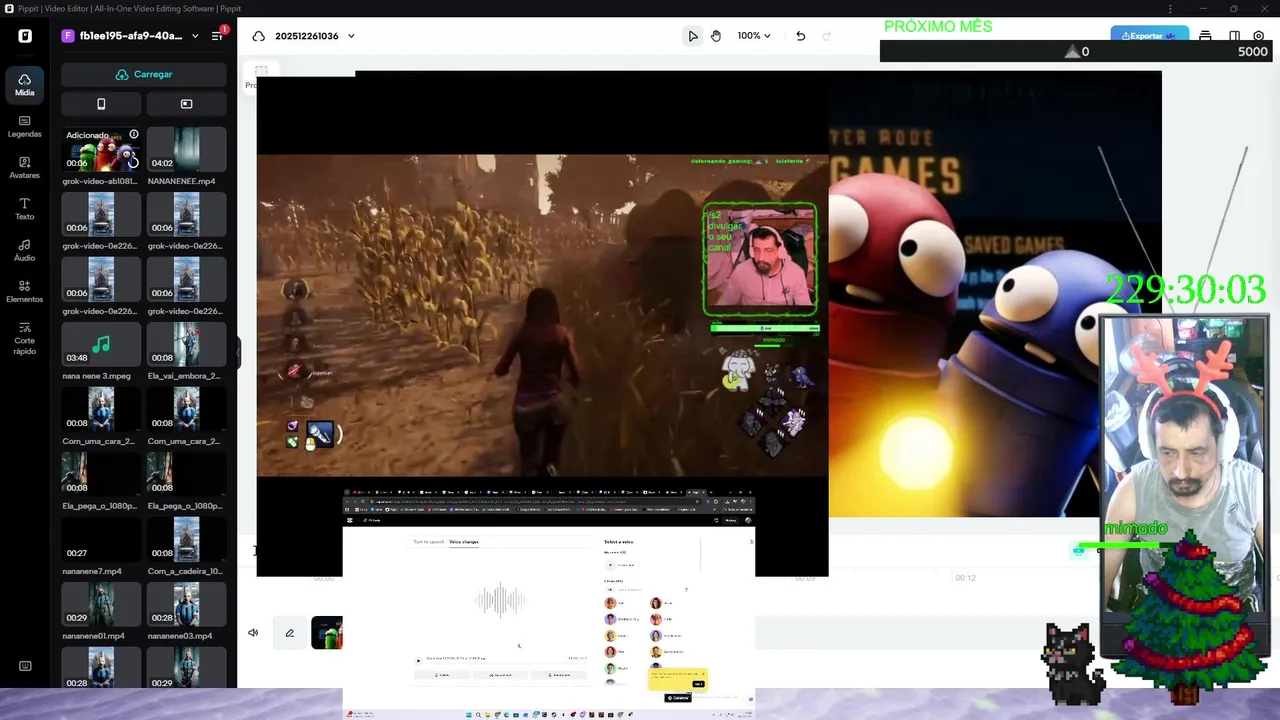This screenshot has height=720, width=1280.
Task: Click the Pippit logo home icon
Action: point(24,36)
